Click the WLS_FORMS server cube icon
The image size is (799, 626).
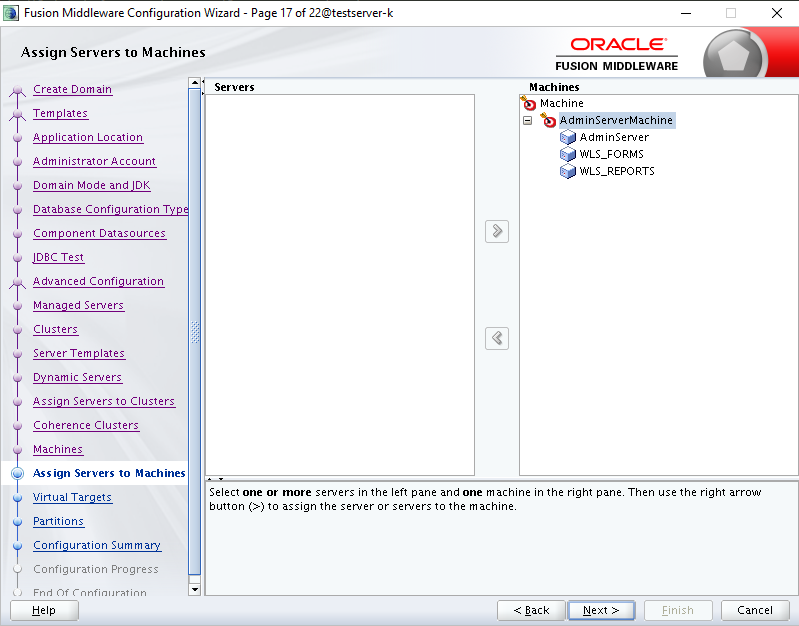pyautogui.click(x=568, y=154)
